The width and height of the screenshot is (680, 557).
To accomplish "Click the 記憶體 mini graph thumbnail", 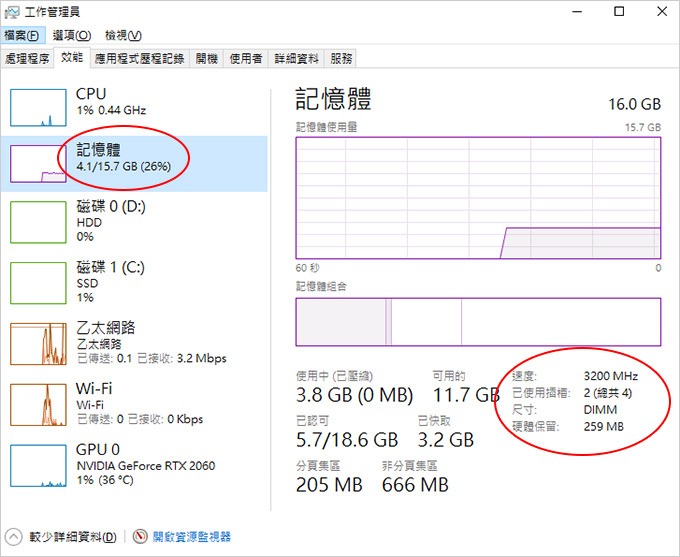I will pyautogui.click(x=38, y=164).
